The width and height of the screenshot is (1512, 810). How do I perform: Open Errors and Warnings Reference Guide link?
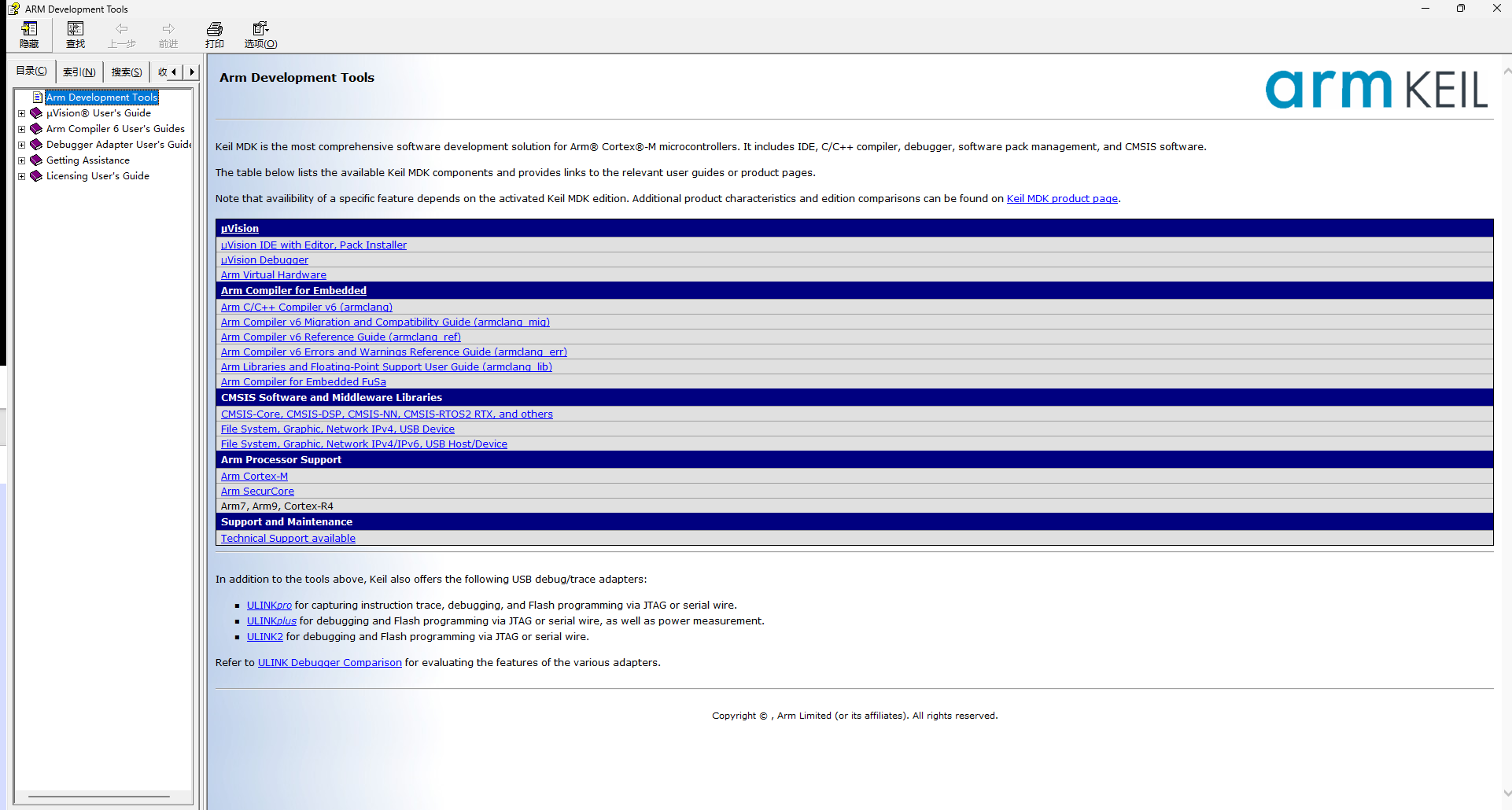pos(394,352)
